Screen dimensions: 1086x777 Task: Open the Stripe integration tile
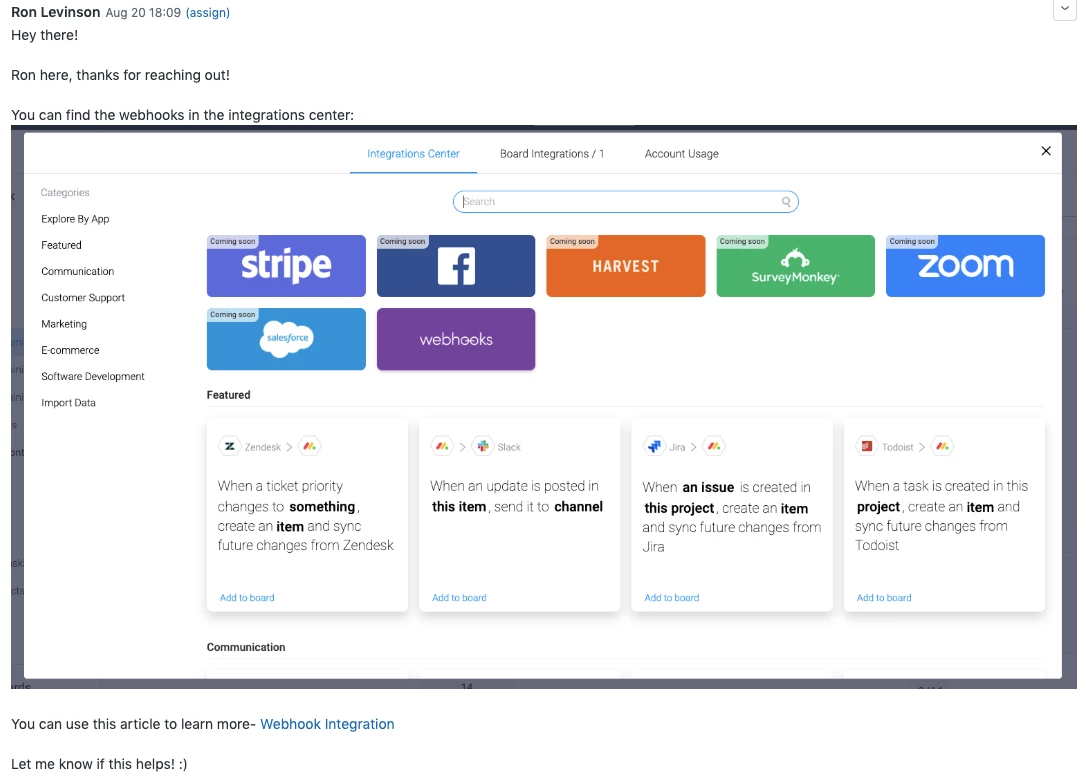[286, 266]
